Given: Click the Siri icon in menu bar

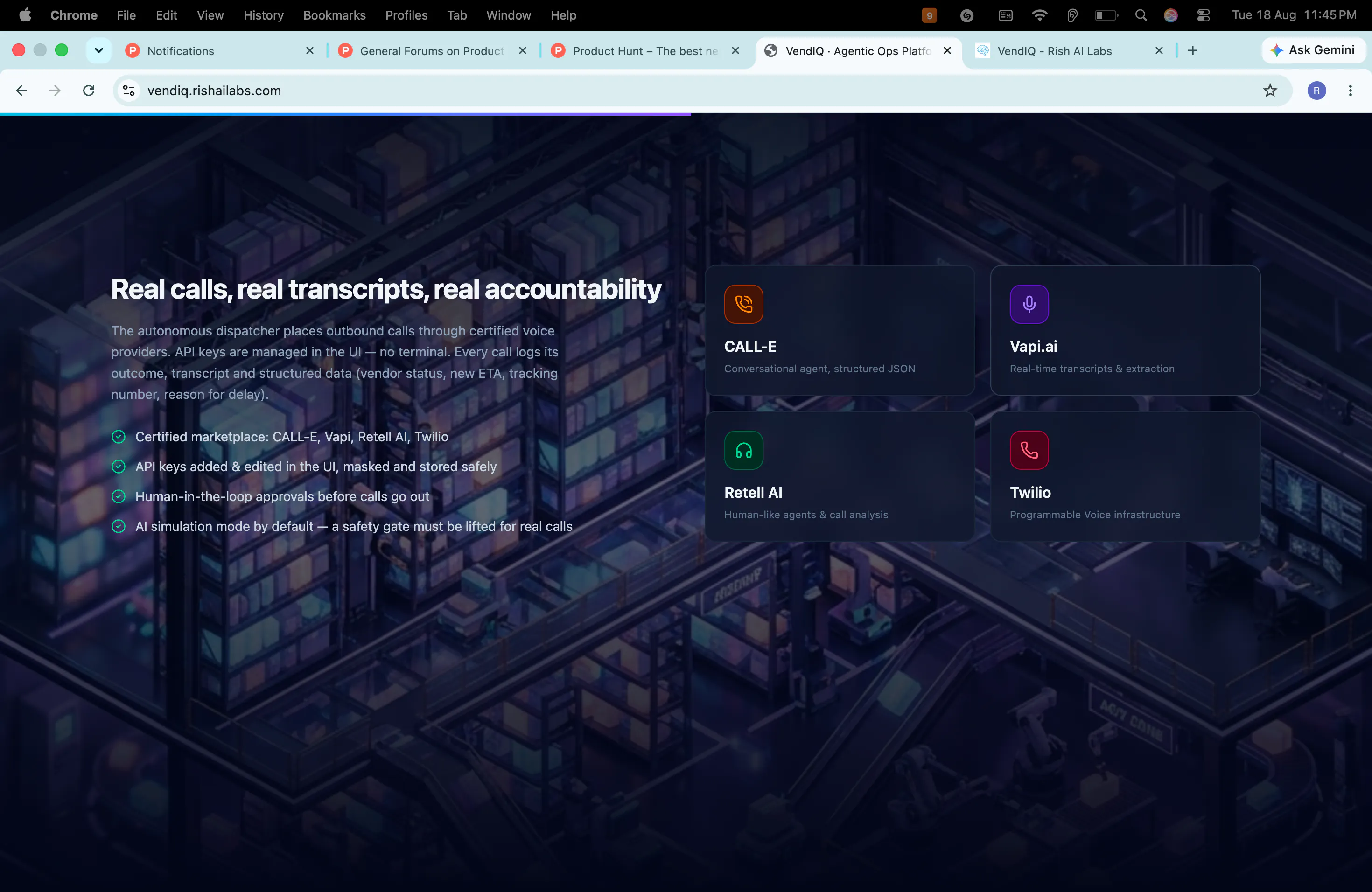Looking at the screenshot, I should pyautogui.click(x=1170, y=15).
